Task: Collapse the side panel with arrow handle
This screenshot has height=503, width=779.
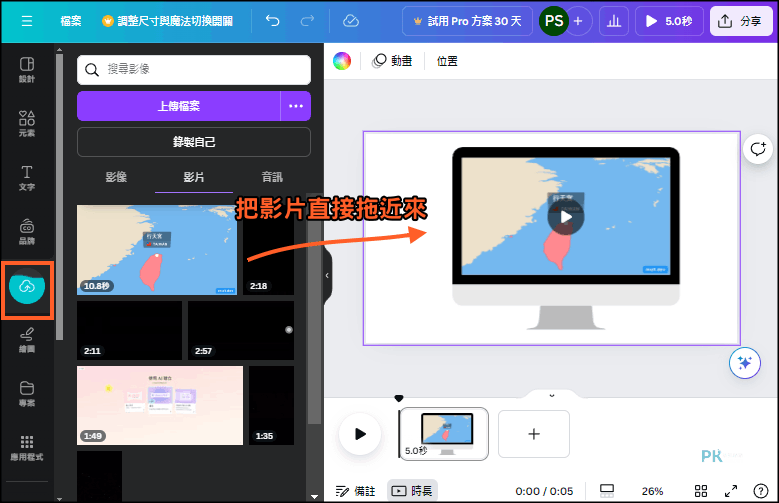Action: [327, 275]
